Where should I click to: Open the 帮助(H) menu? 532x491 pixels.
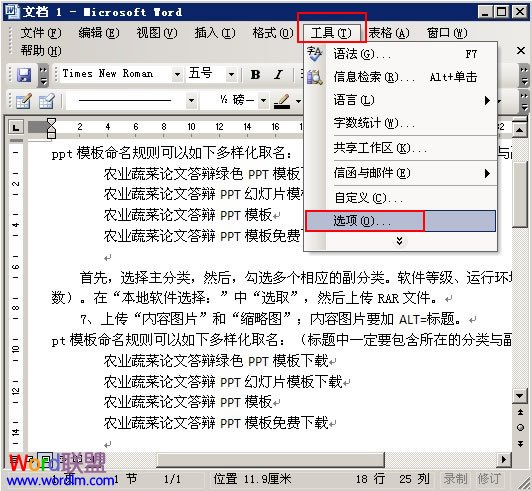[41, 51]
